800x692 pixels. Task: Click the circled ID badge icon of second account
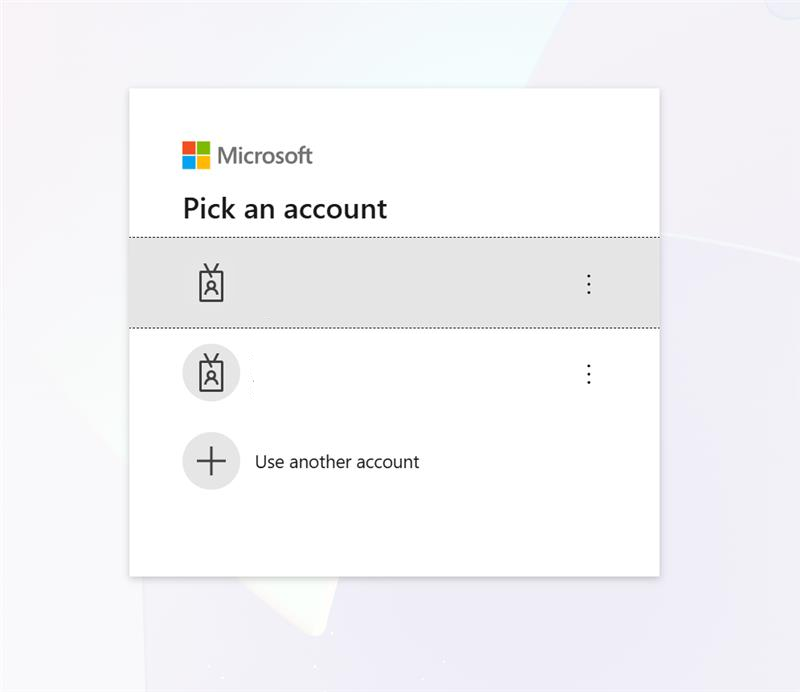(211, 373)
